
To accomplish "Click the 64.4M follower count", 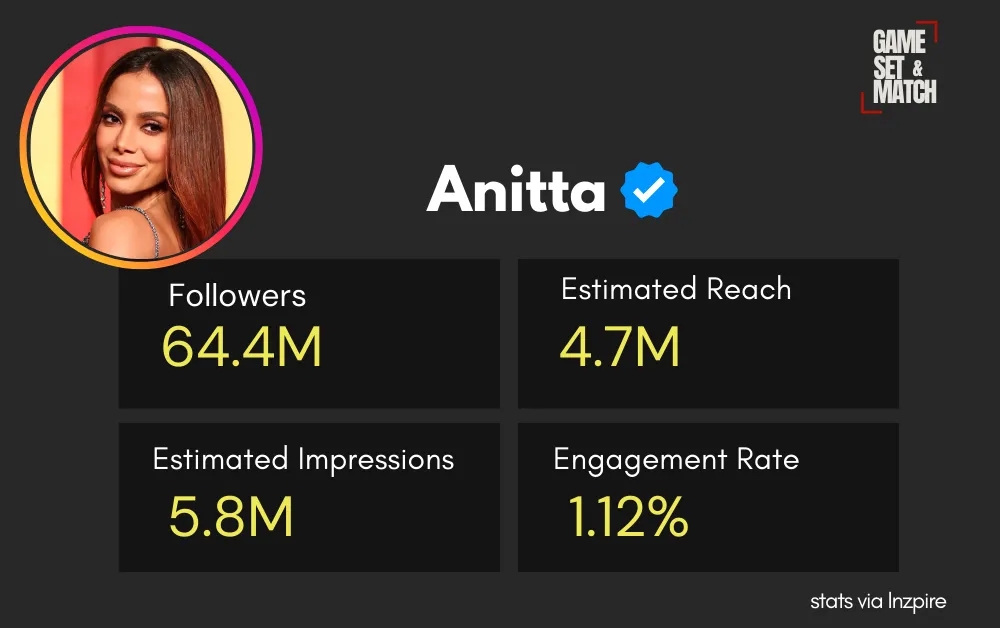I will point(242,347).
